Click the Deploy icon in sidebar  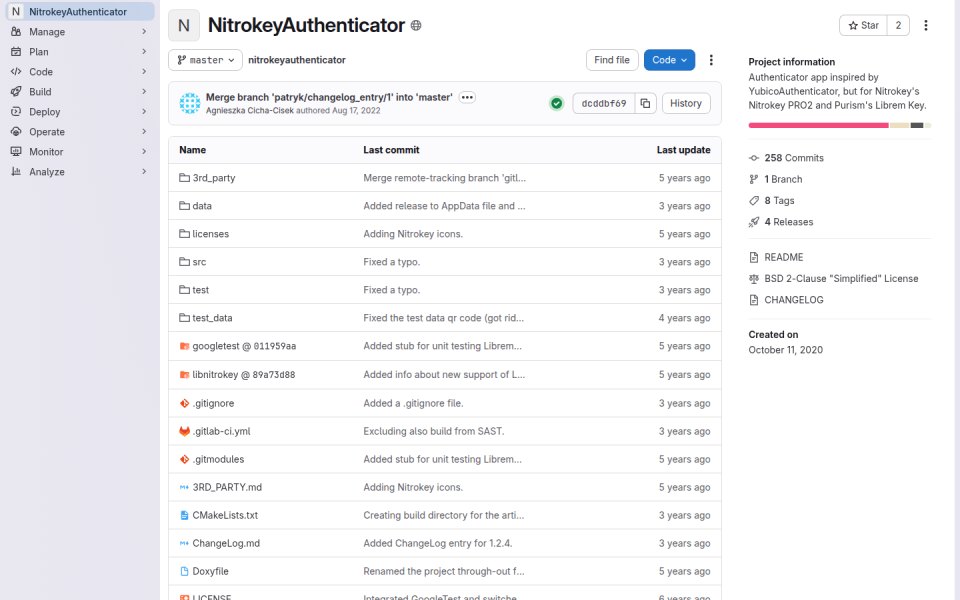pyautogui.click(x=16, y=112)
